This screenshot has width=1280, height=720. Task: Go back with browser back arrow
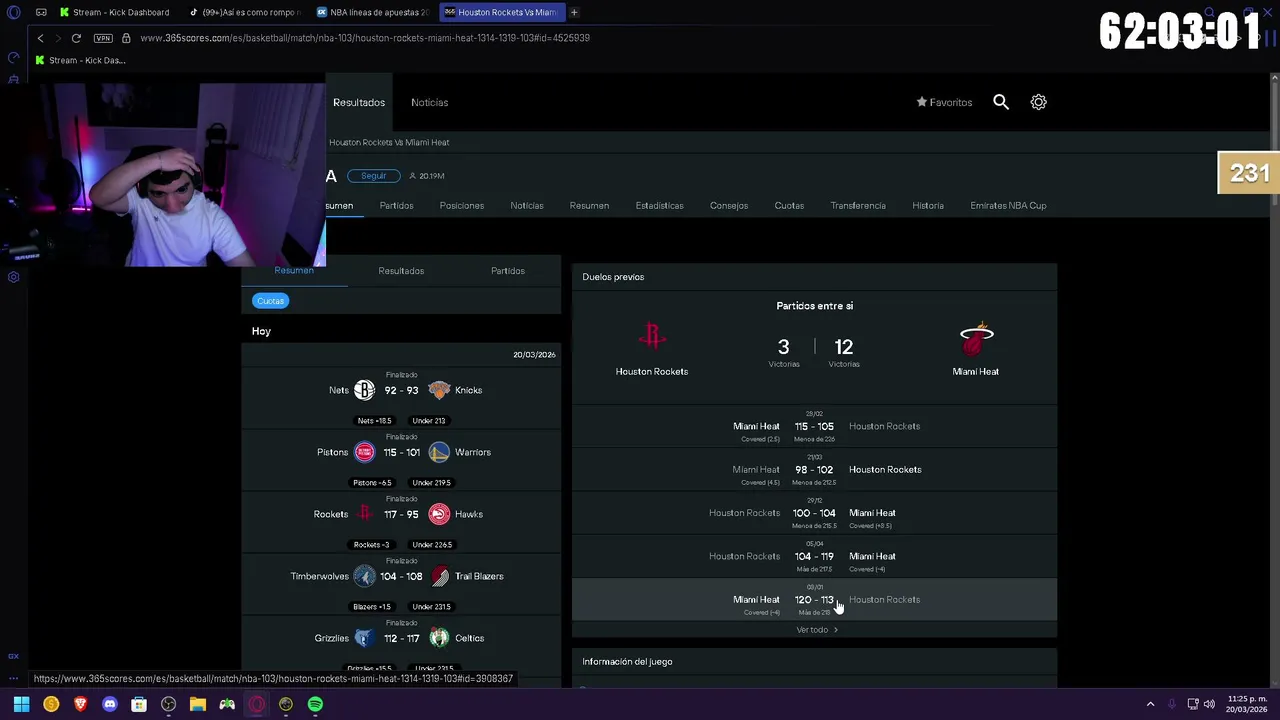(40, 38)
